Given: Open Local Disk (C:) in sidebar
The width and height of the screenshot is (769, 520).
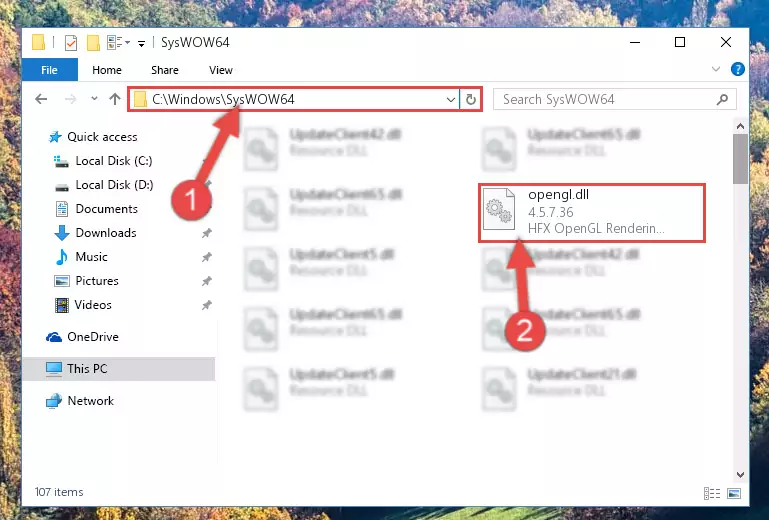Looking at the screenshot, I should [103, 161].
